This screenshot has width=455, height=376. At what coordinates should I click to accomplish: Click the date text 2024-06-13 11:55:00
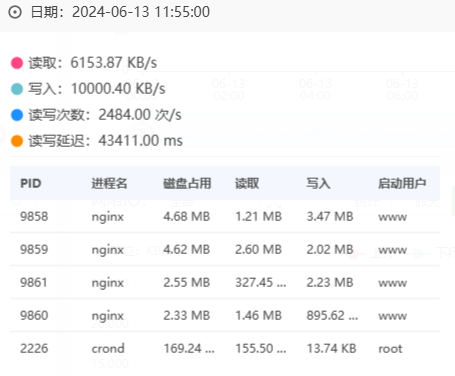tap(141, 12)
